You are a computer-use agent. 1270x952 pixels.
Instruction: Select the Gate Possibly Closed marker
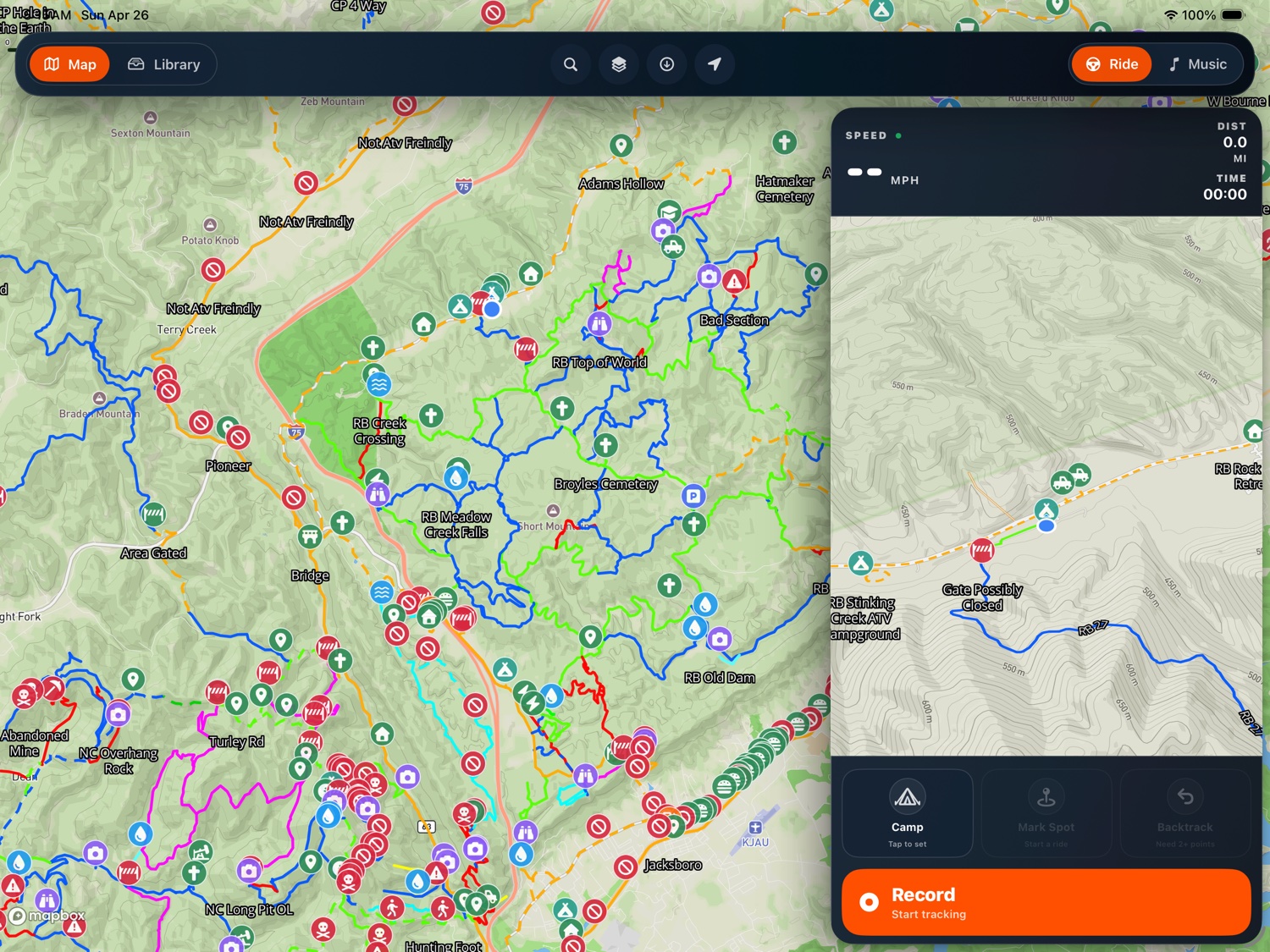981,550
